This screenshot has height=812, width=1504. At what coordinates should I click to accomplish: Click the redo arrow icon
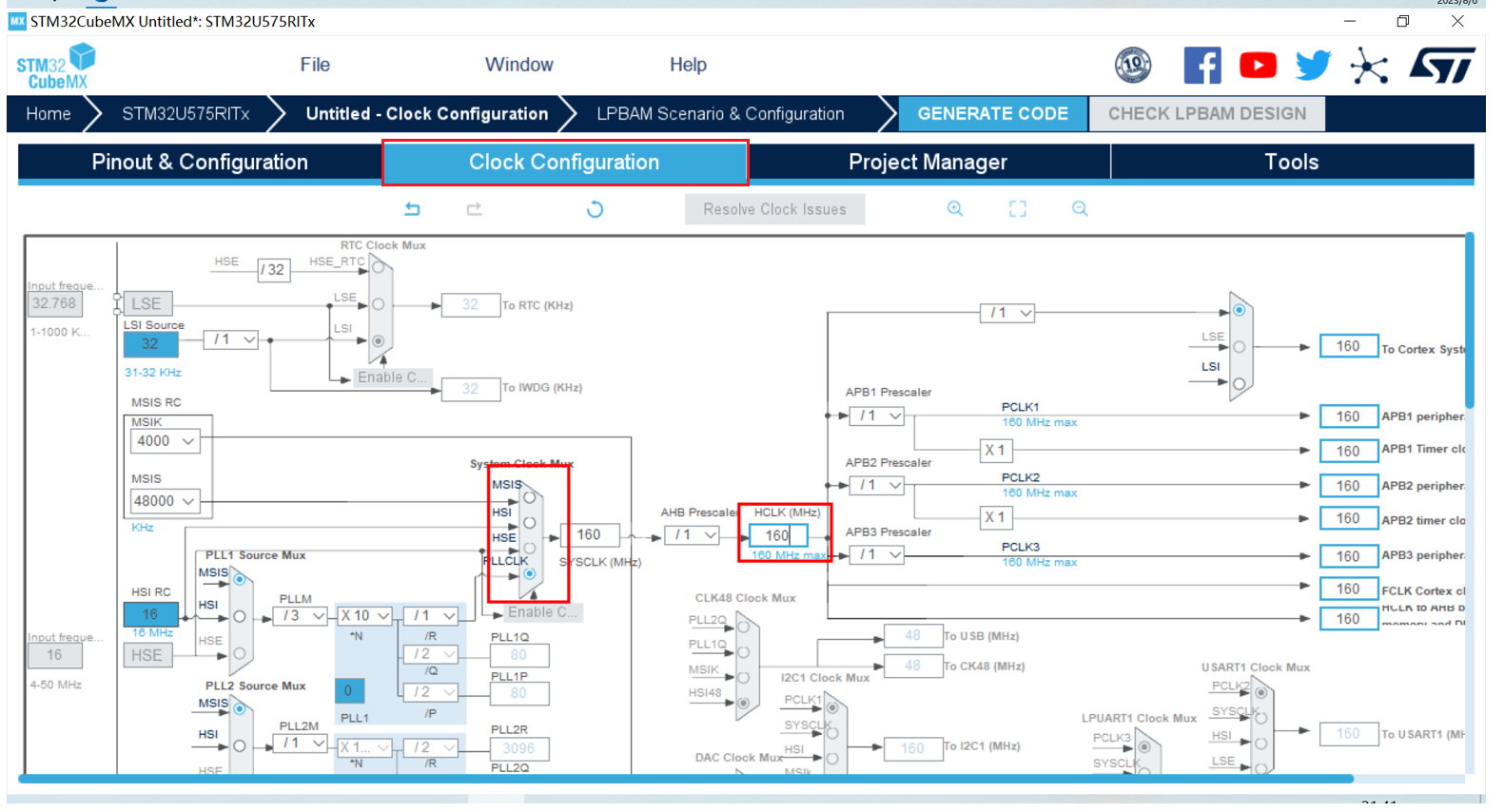(x=474, y=209)
